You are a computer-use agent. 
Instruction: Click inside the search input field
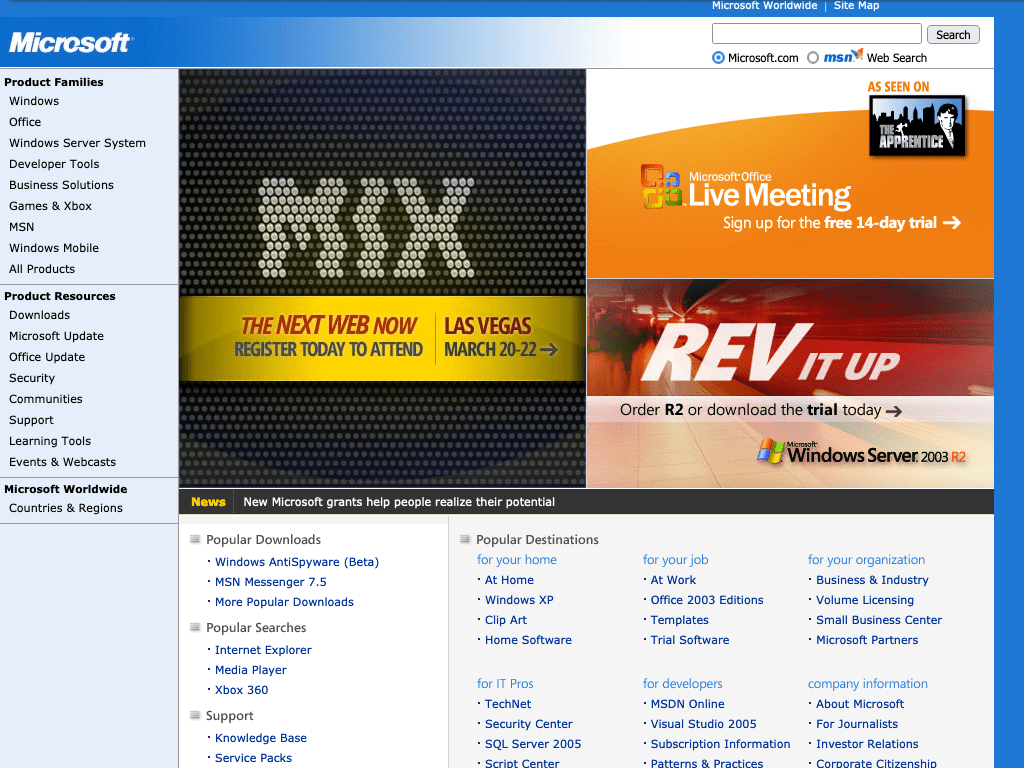coord(816,33)
